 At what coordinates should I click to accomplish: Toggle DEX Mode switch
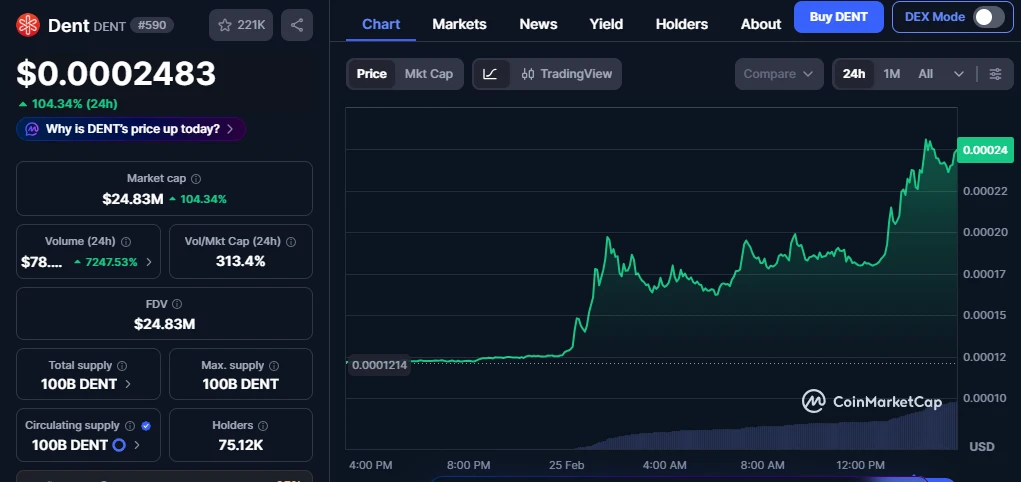(988, 17)
